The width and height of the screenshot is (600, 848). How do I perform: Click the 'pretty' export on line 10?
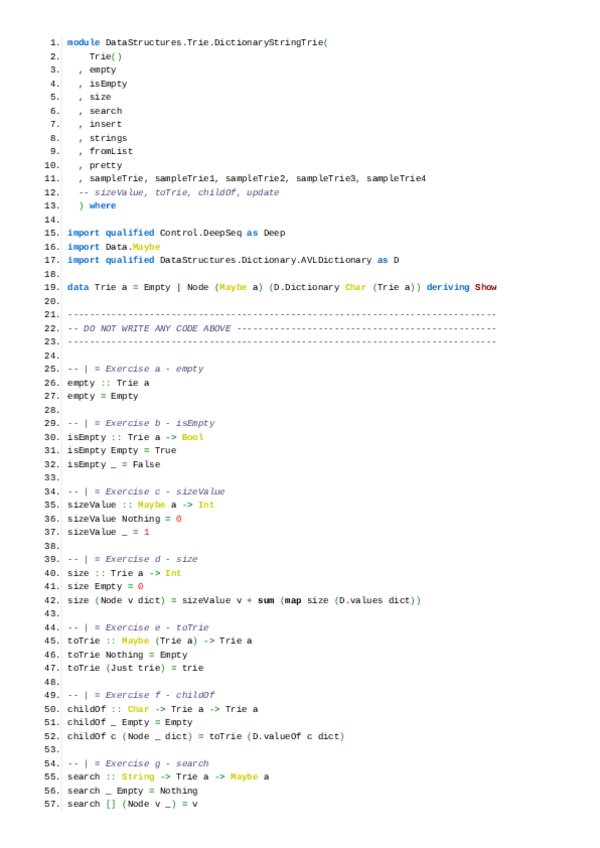(106, 165)
